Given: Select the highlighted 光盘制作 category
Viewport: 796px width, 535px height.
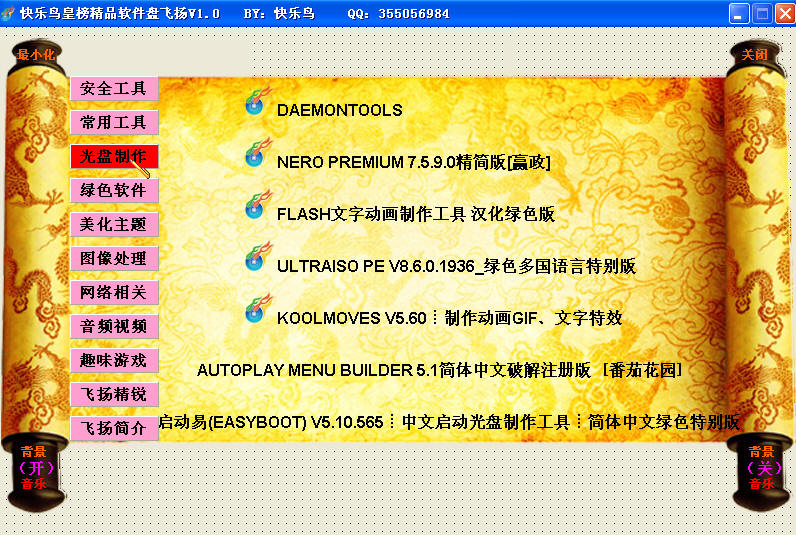Looking at the screenshot, I should pyautogui.click(x=114, y=156).
